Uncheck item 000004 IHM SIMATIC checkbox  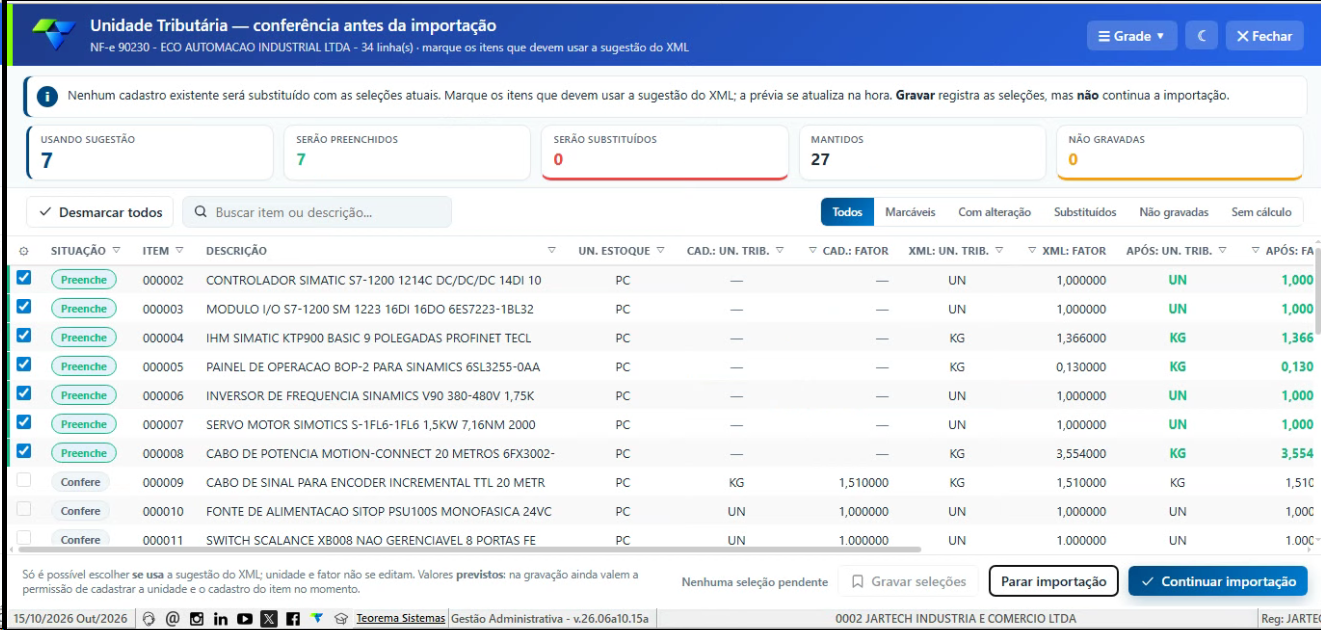pos(24,336)
